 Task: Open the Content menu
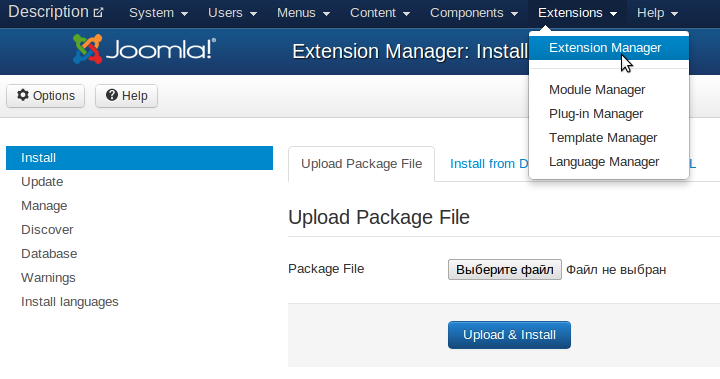pos(380,13)
